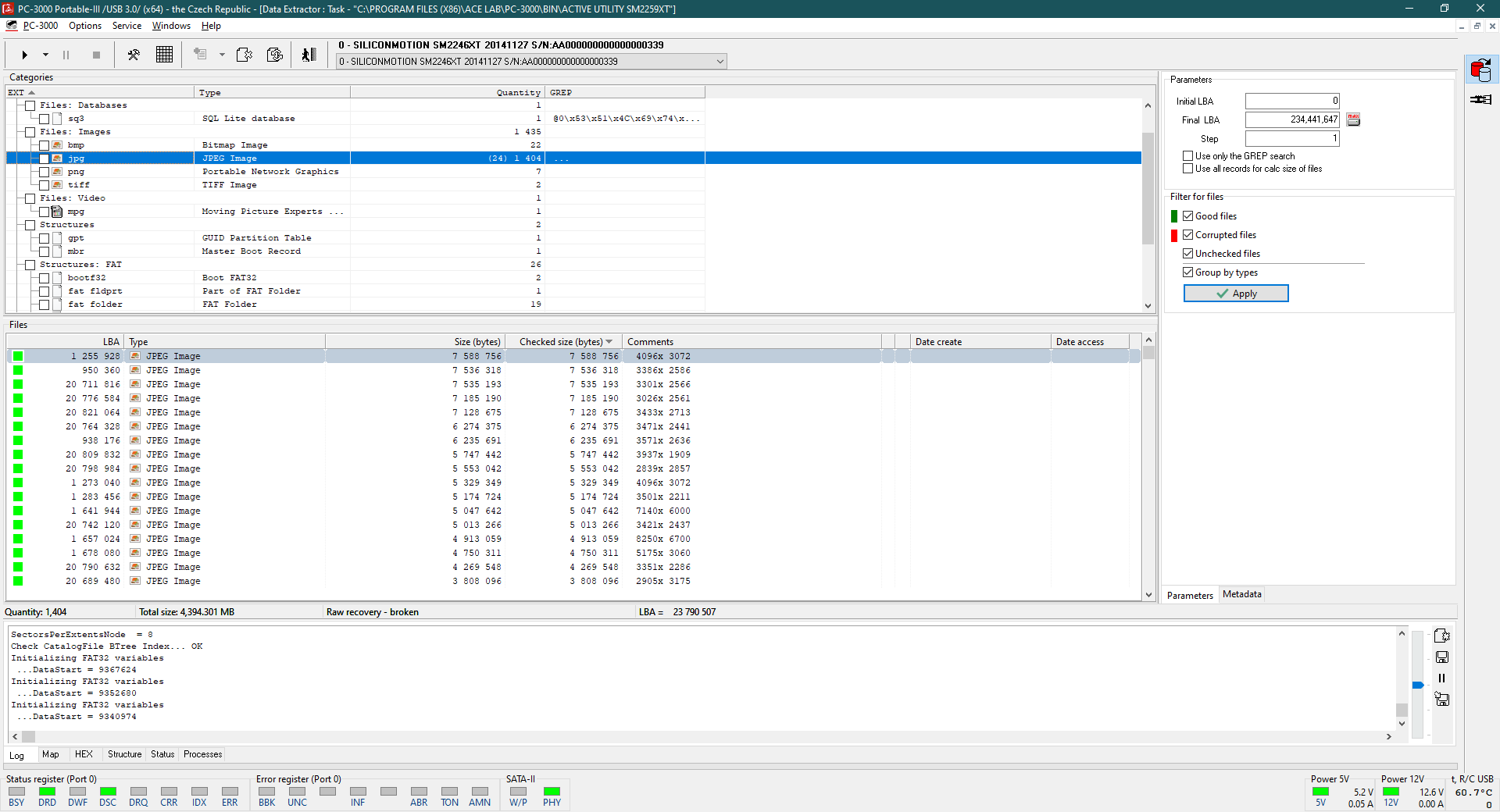Click the Apply filter button
Viewport: 1500px width, 812px height.
coord(1236,294)
